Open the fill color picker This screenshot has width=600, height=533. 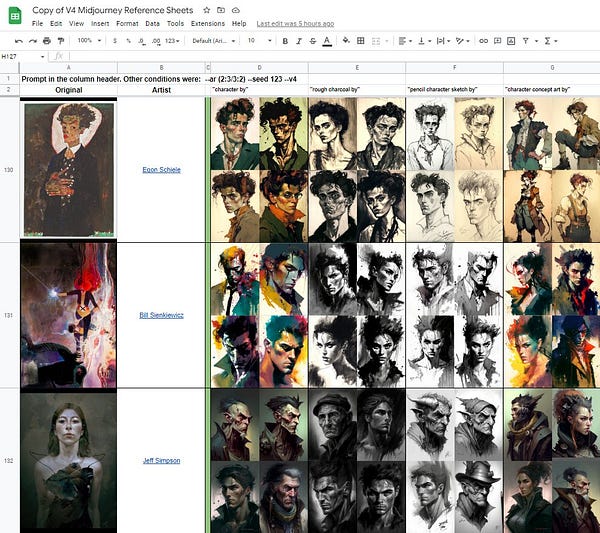(346, 41)
